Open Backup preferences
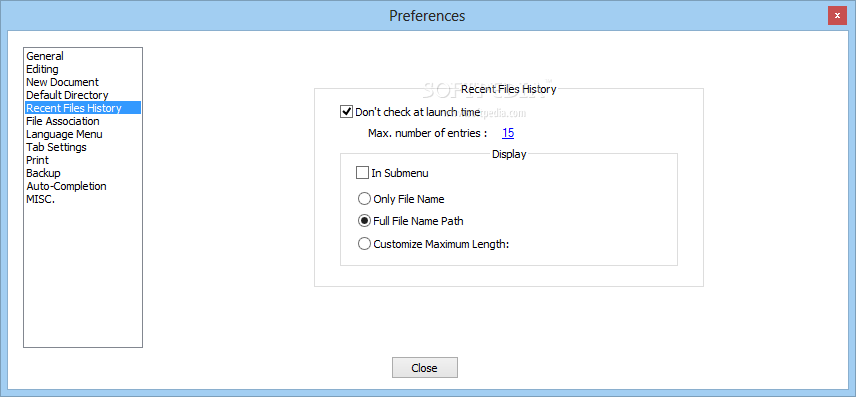 click(82, 173)
